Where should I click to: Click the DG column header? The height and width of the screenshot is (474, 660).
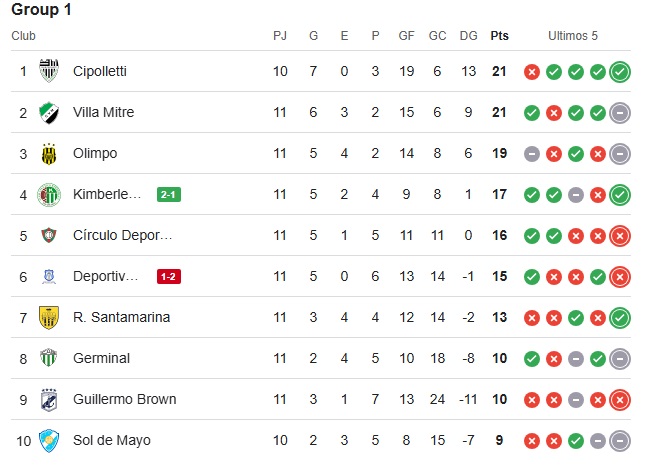(468, 36)
